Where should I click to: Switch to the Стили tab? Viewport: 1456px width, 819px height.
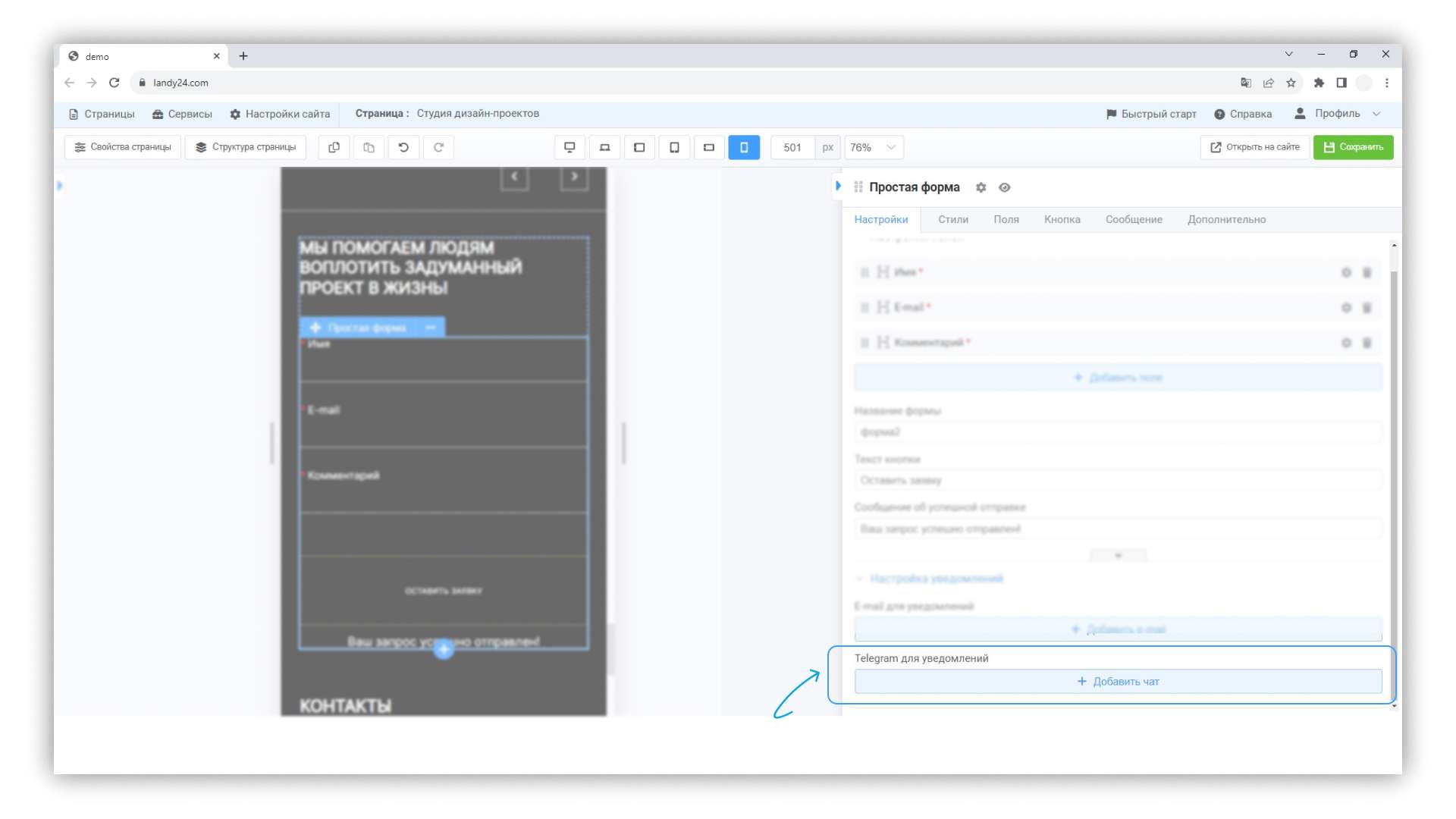click(953, 220)
